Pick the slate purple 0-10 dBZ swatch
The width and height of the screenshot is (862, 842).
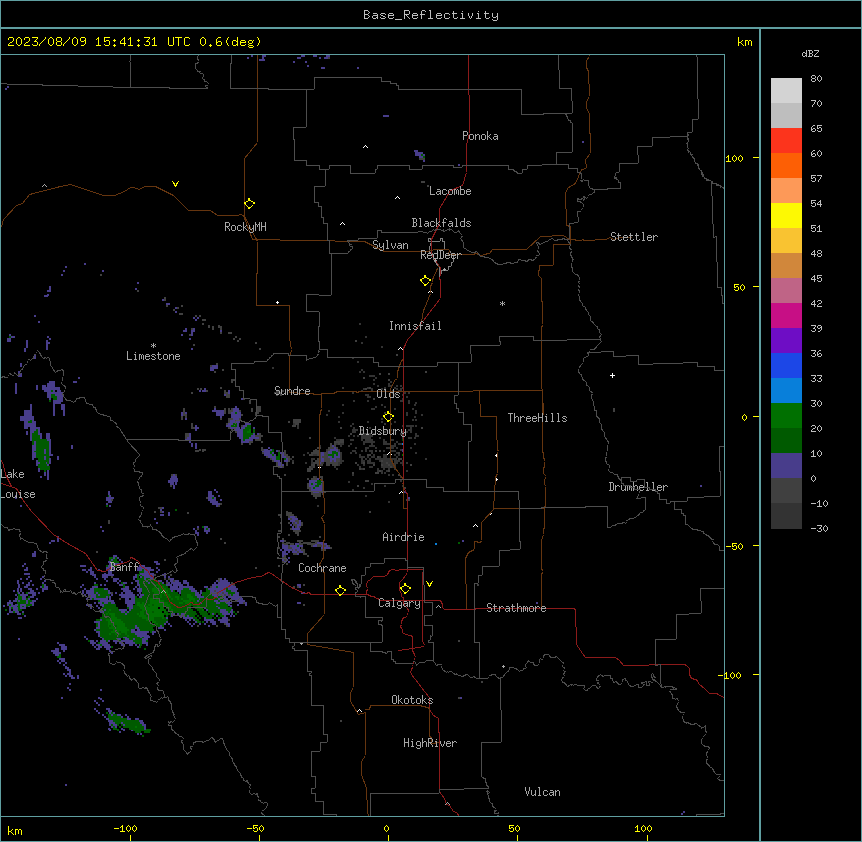click(x=786, y=466)
